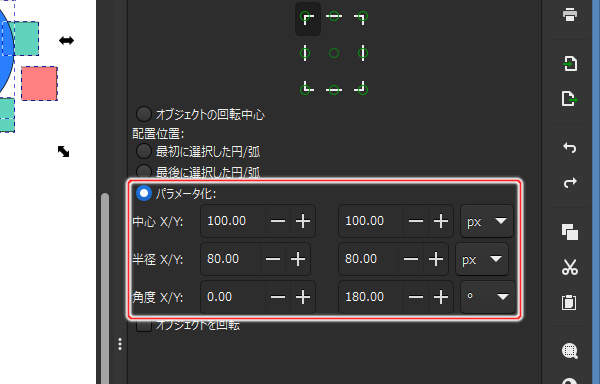Click the panel three-dot handle
Image resolution: width=600 pixels, height=384 pixels.
[x=120, y=344]
